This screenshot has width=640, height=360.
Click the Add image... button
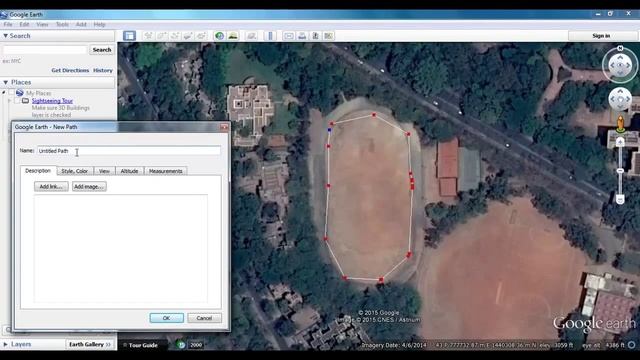click(89, 187)
